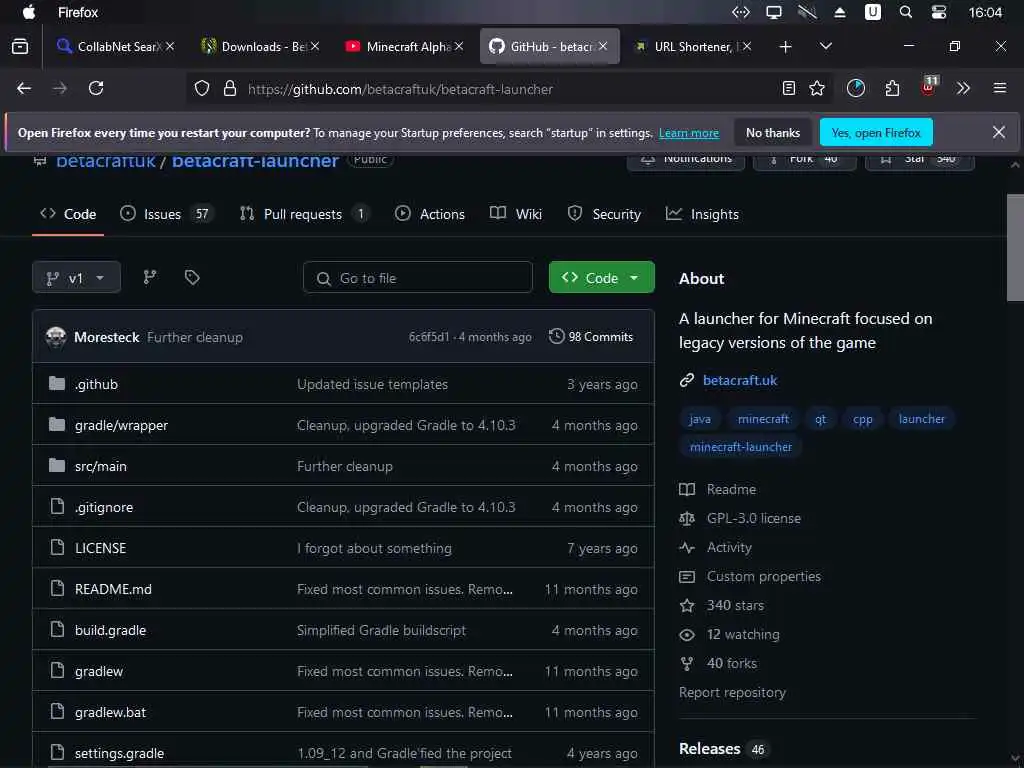Bookmark this page with star icon
The image size is (1024, 768).
click(x=817, y=88)
